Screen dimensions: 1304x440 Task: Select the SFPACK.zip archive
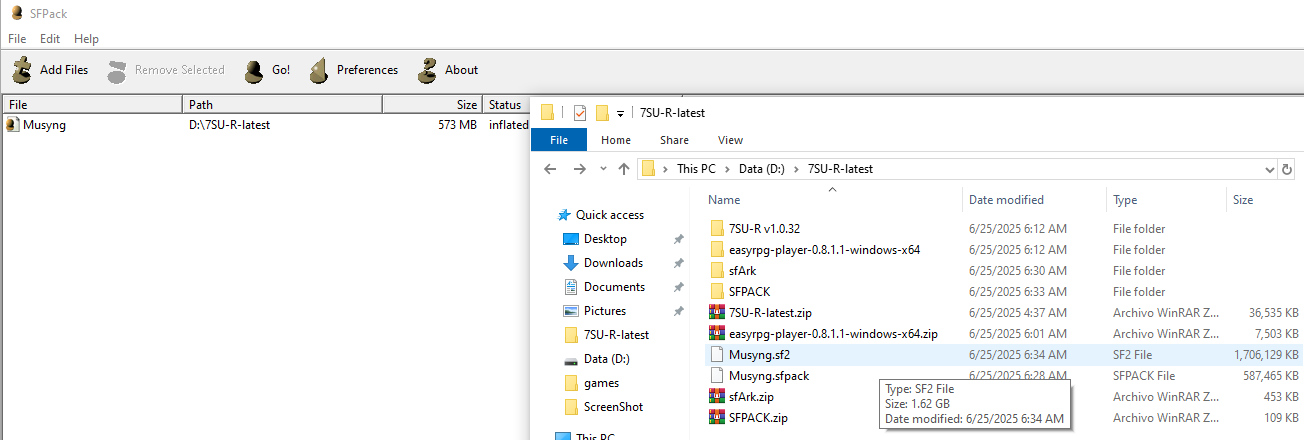coord(758,418)
